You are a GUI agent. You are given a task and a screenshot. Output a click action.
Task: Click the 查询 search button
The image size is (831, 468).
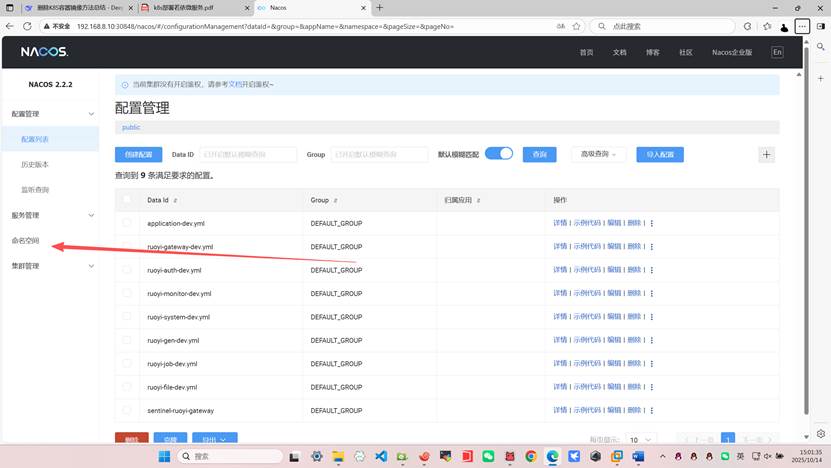(540, 154)
